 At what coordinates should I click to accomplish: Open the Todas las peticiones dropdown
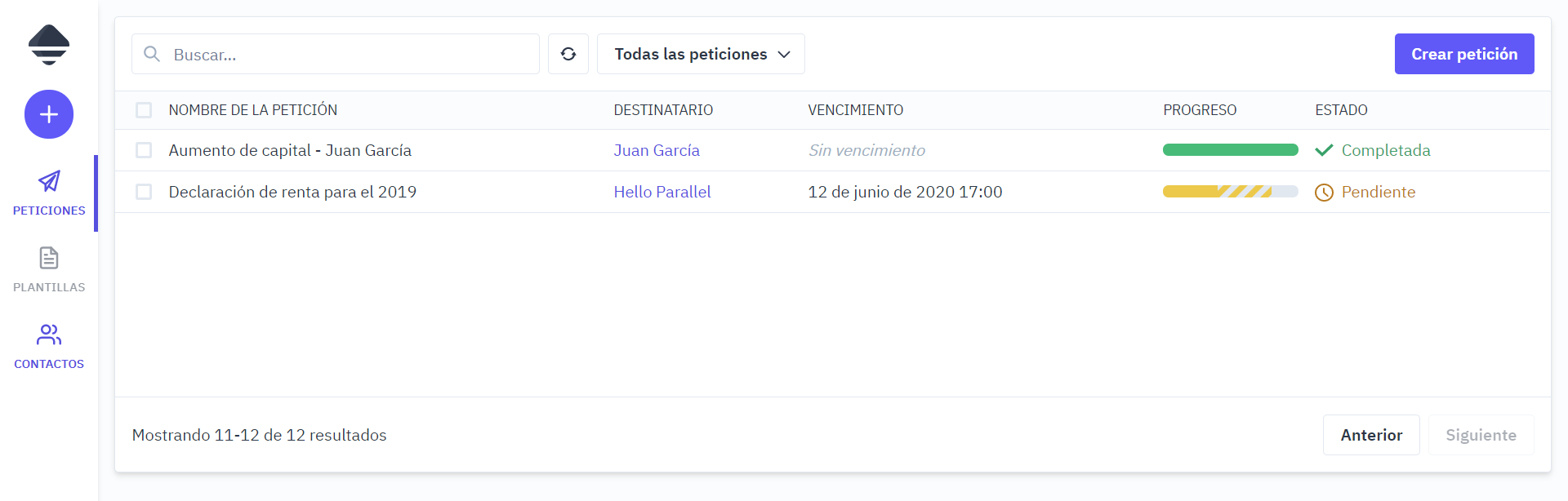point(700,54)
